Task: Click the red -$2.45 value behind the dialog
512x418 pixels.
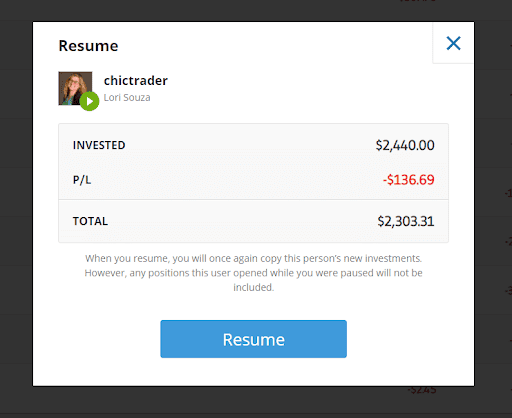Action: point(422,390)
